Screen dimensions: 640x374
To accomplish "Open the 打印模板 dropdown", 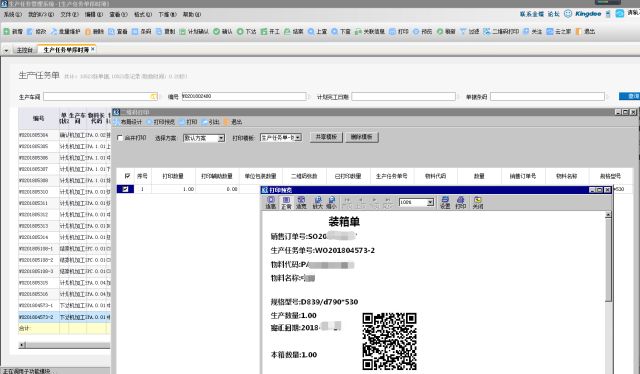I will click(x=298, y=138).
